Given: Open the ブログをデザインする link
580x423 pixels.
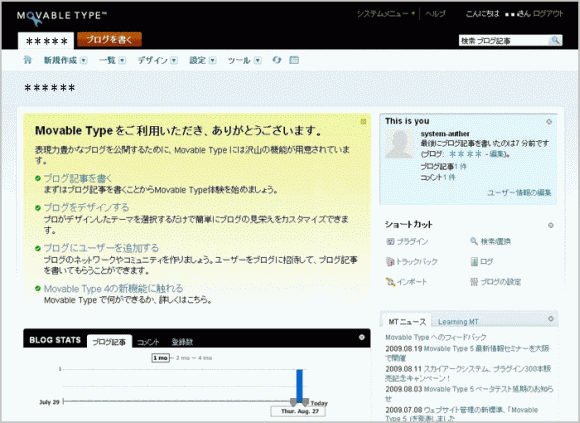Looking at the screenshot, I should [x=87, y=207].
